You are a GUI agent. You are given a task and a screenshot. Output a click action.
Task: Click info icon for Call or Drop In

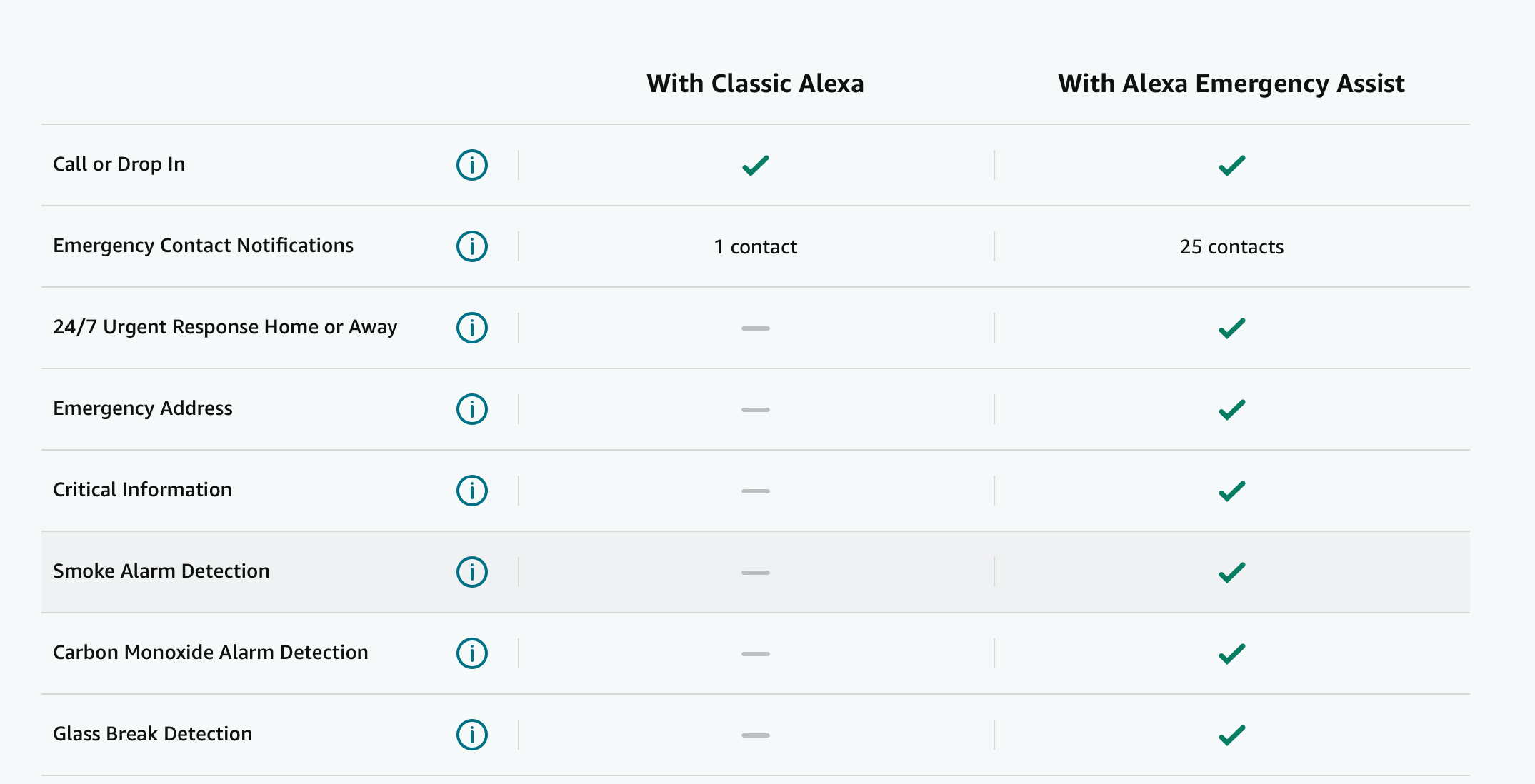coord(471,165)
